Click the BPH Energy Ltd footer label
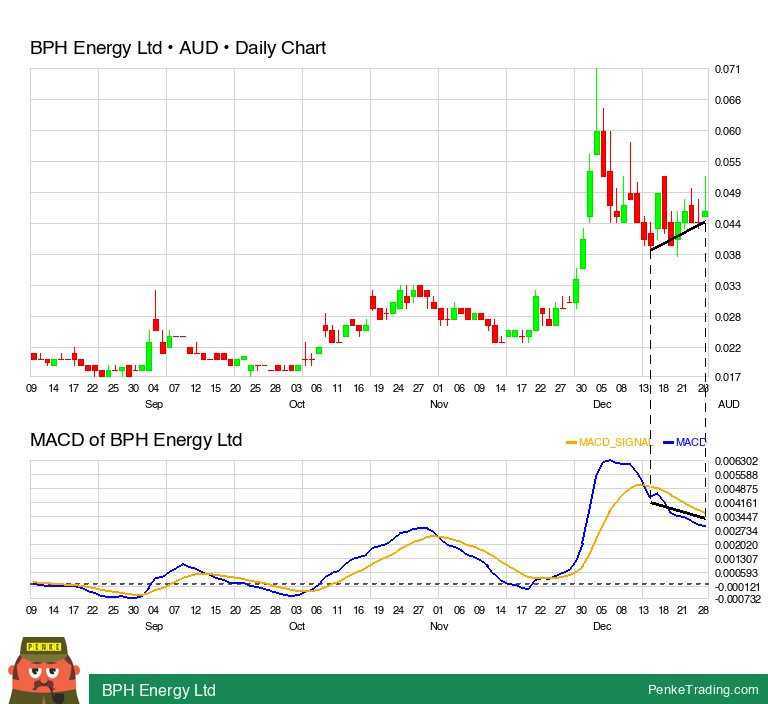Viewport: 768px width, 704px height. coord(159,690)
